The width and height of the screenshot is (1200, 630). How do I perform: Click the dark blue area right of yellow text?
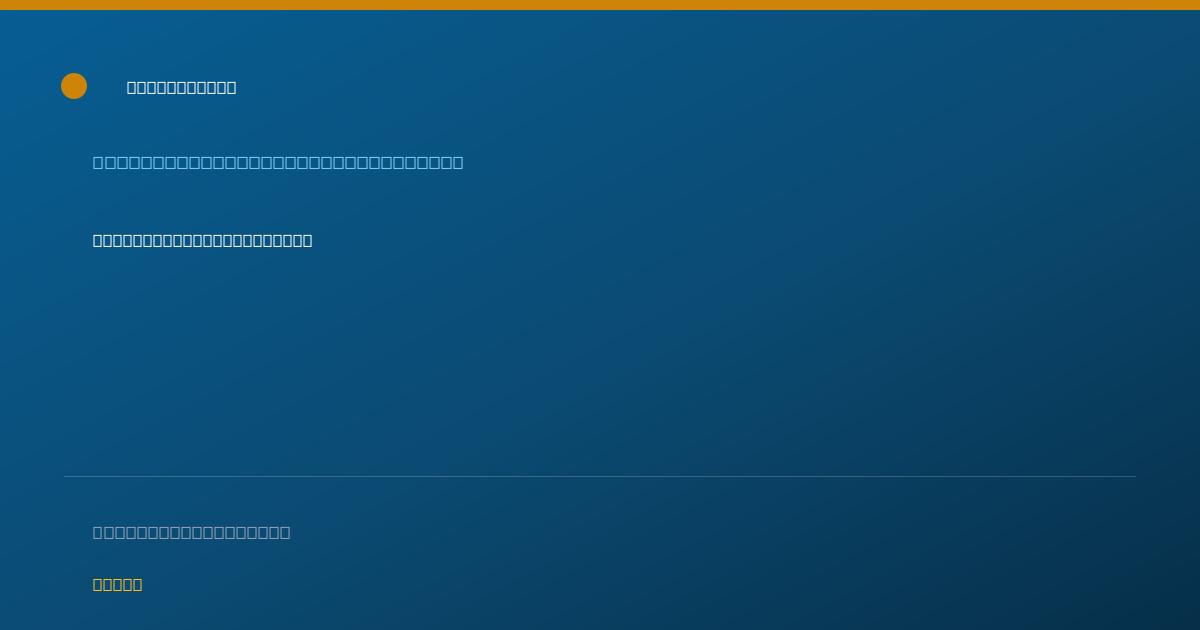(x=650, y=584)
